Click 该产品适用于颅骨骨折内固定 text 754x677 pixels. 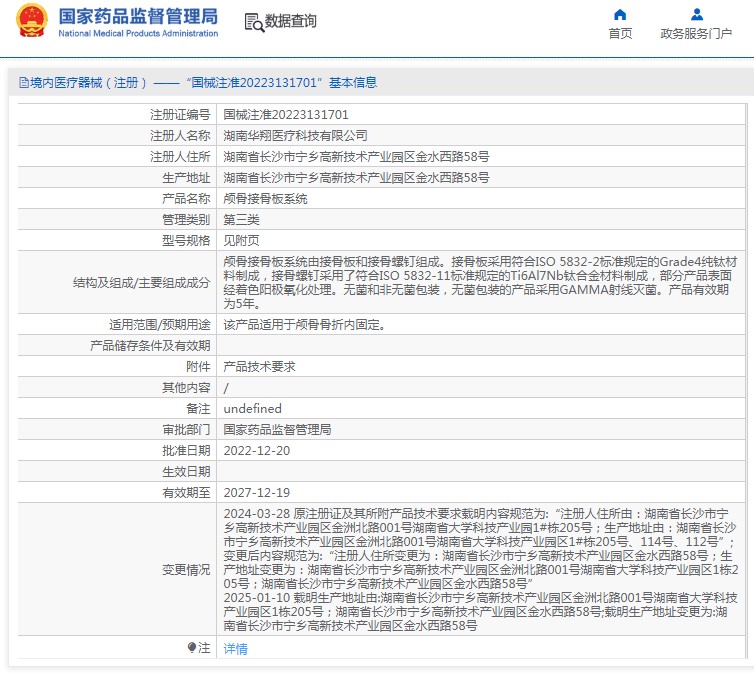coord(304,325)
